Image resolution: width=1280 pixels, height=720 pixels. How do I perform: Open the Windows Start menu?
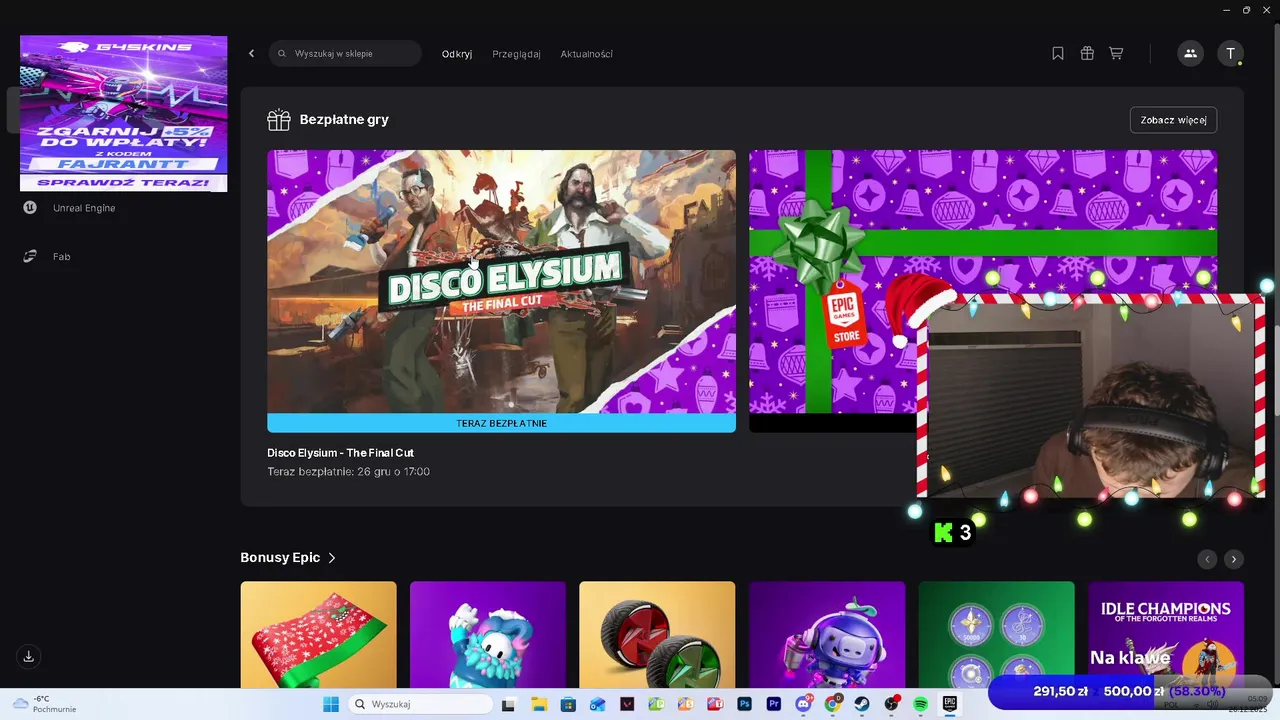tap(331, 705)
